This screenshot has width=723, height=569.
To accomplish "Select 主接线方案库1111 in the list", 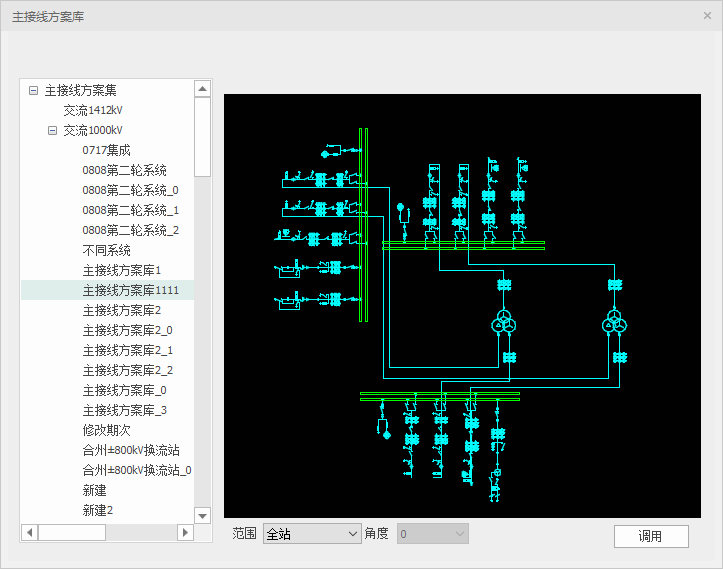I will pyautogui.click(x=137, y=290).
